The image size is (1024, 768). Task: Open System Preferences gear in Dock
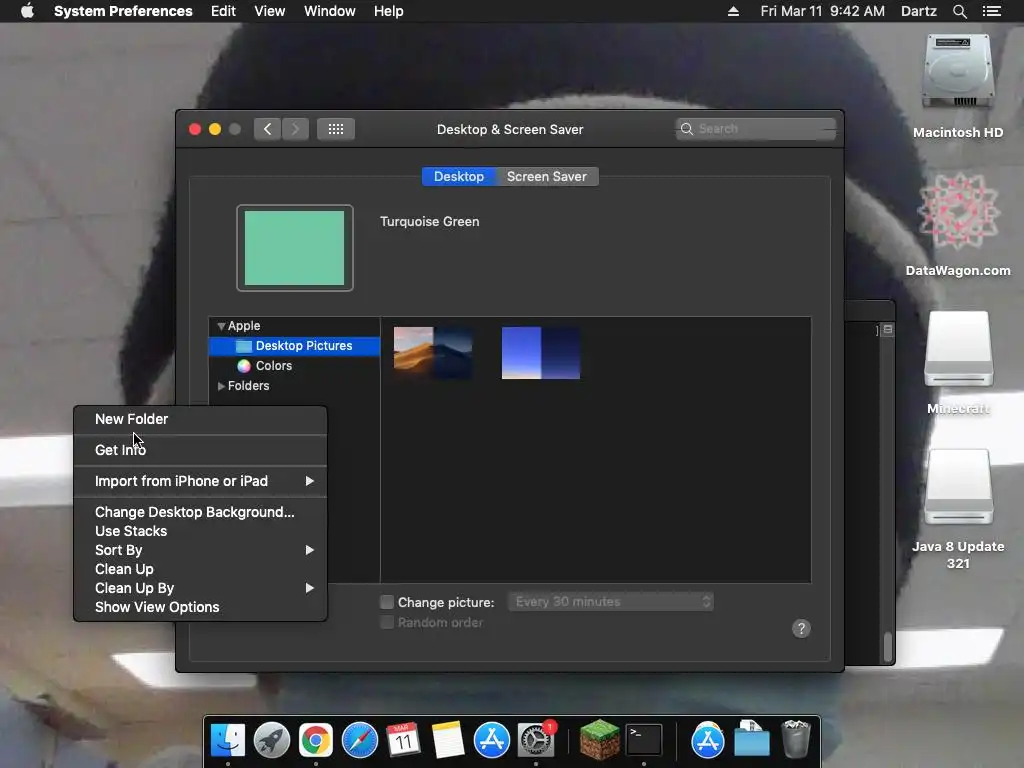pos(536,741)
